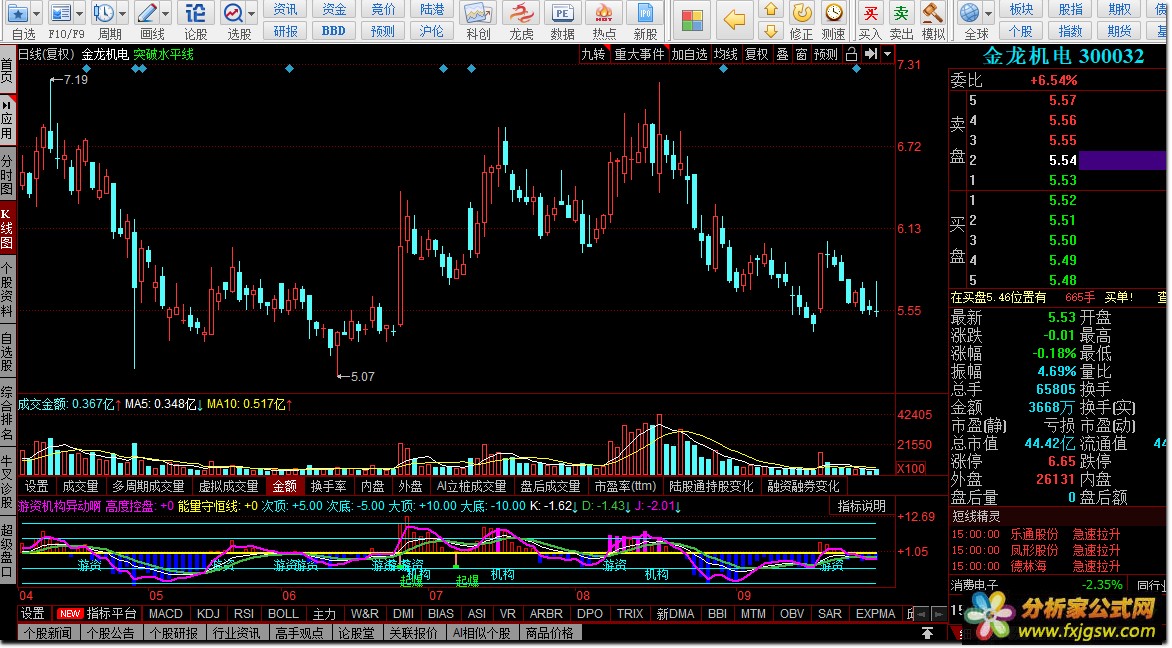
Task: Toggle the 窗 window option
Action: pyautogui.click(x=801, y=54)
